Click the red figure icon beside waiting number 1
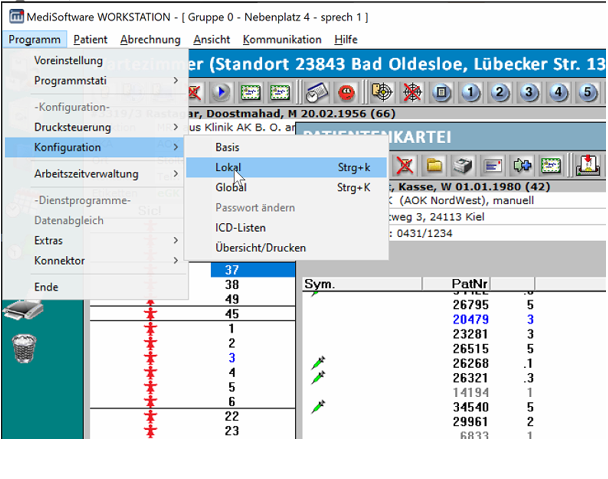 pos(150,329)
